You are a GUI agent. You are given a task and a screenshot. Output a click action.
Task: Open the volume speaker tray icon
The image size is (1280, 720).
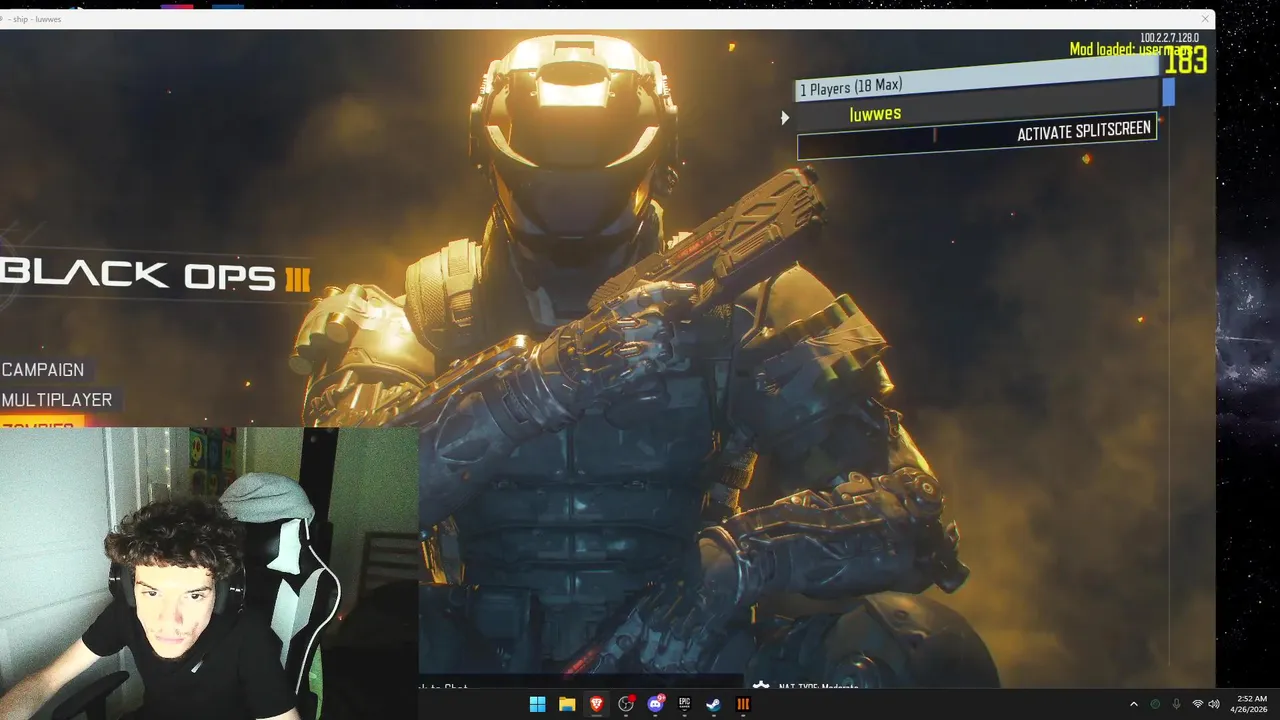[1214, 704]
